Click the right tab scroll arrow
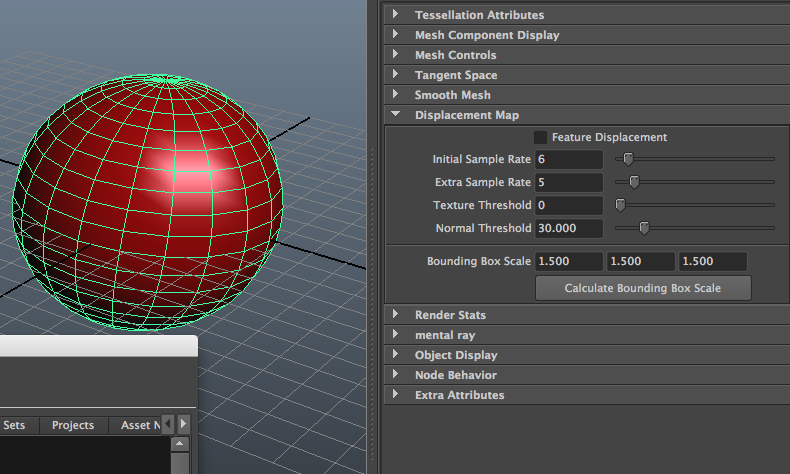The width and height of the screenshot is (790, 474). point(183,424)
